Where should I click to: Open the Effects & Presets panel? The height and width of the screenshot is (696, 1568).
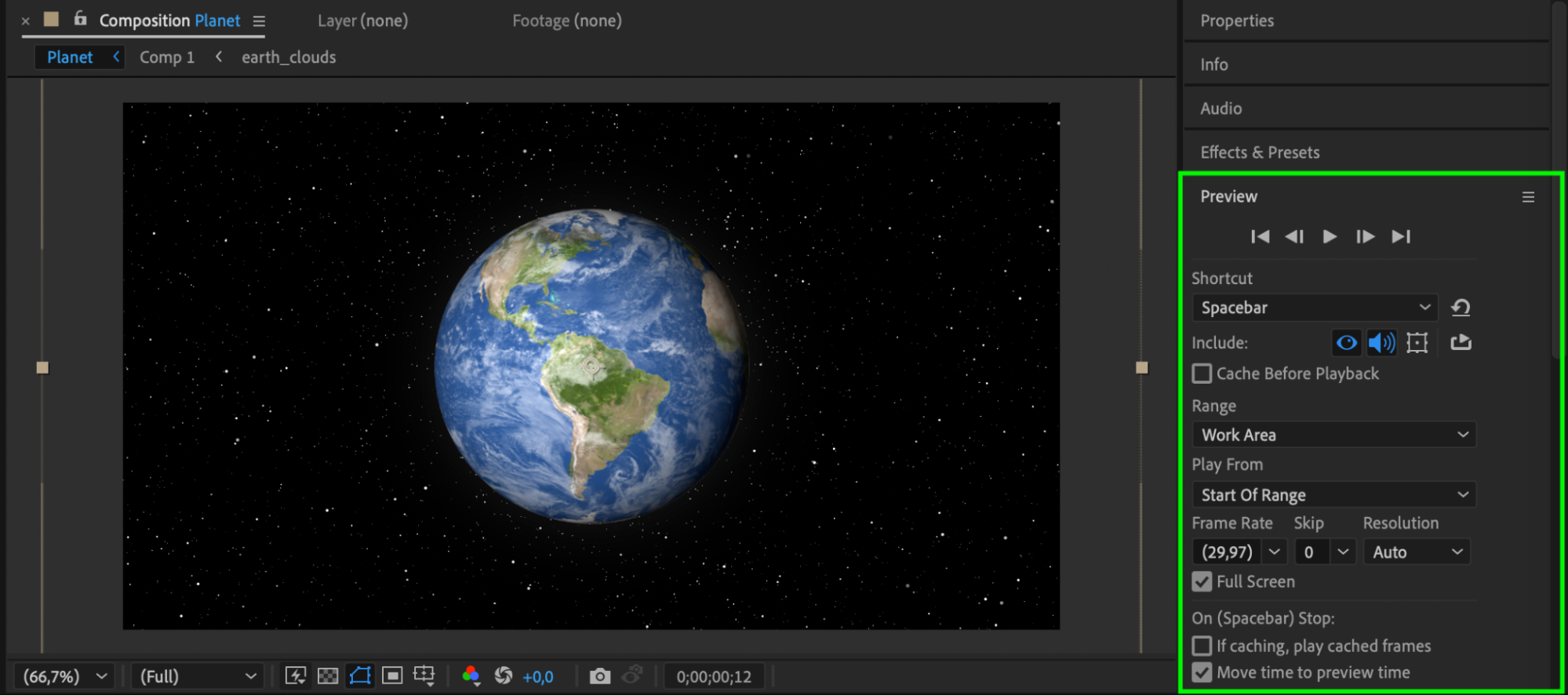pyautogui.click(x=1260, y=152)
